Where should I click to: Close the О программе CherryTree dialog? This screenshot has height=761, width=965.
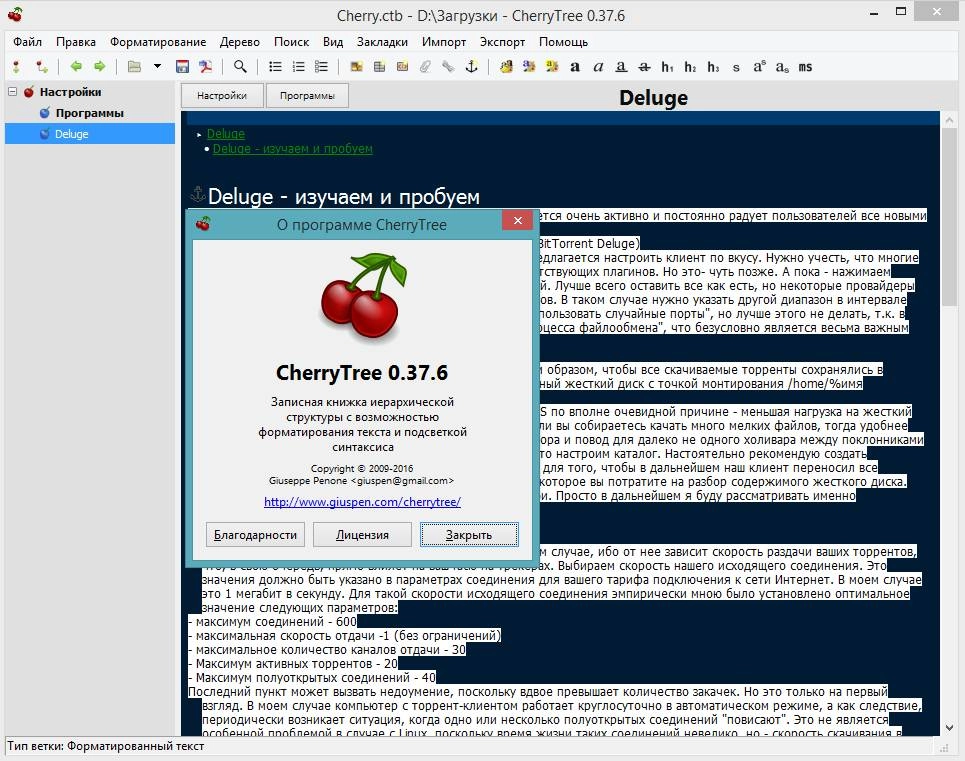point(518,220)
